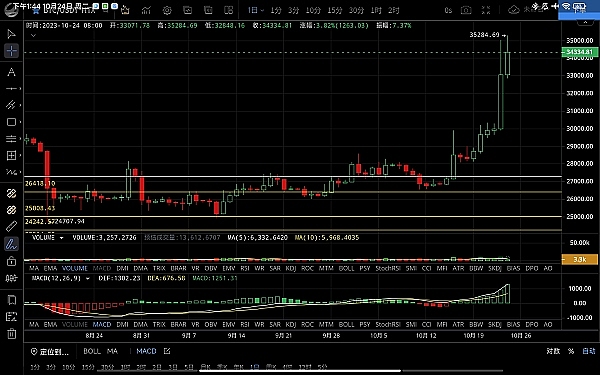Select the crosshair cursor tool
This screenshot has height=375, width=600.
point(11,51)
